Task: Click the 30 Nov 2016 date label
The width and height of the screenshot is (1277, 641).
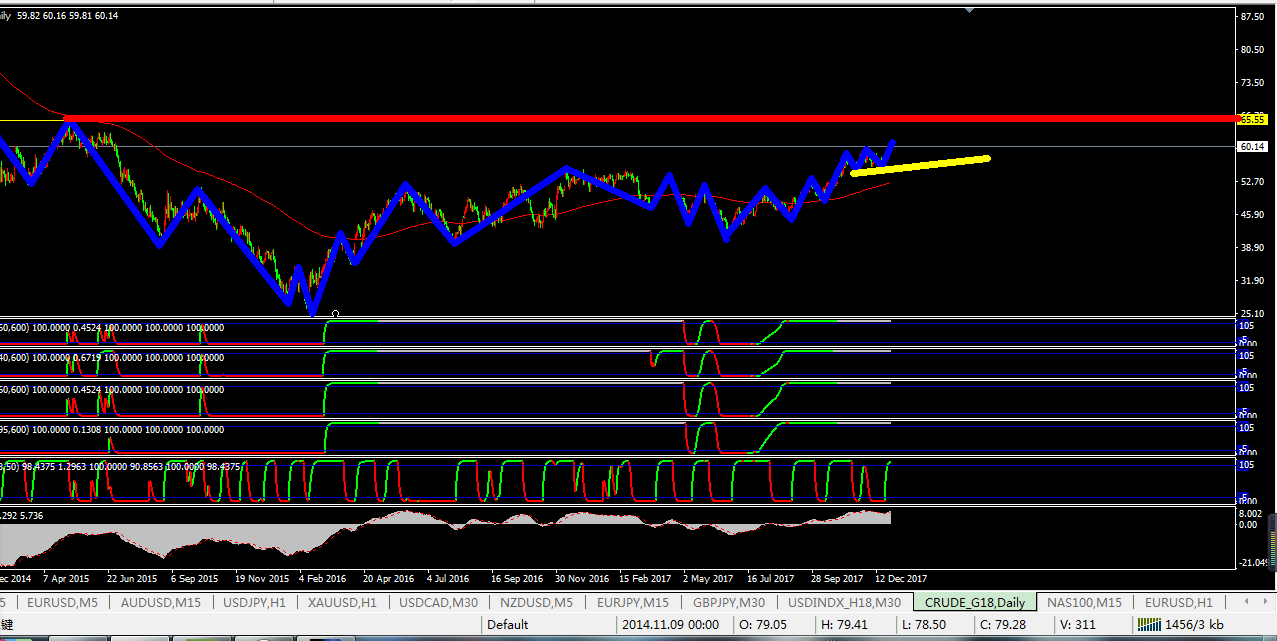Action: (582, 579)
